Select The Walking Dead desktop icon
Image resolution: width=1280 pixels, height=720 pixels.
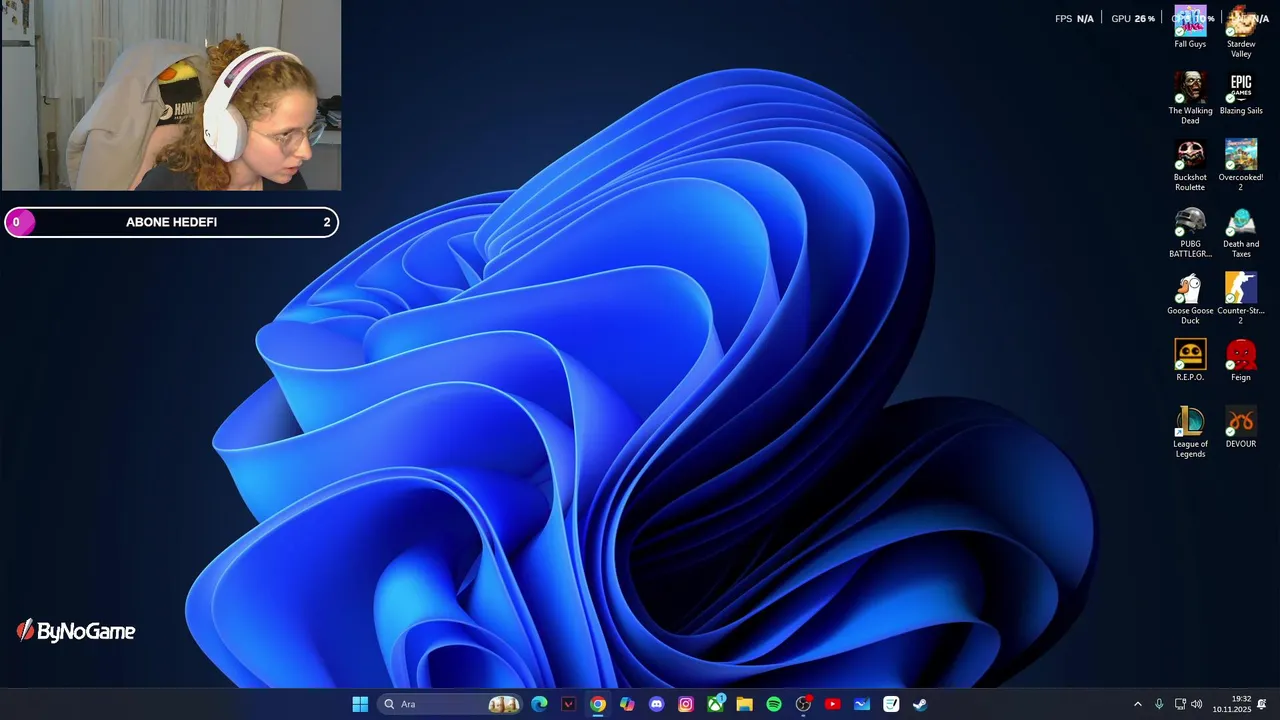(x=1190, y=98)
